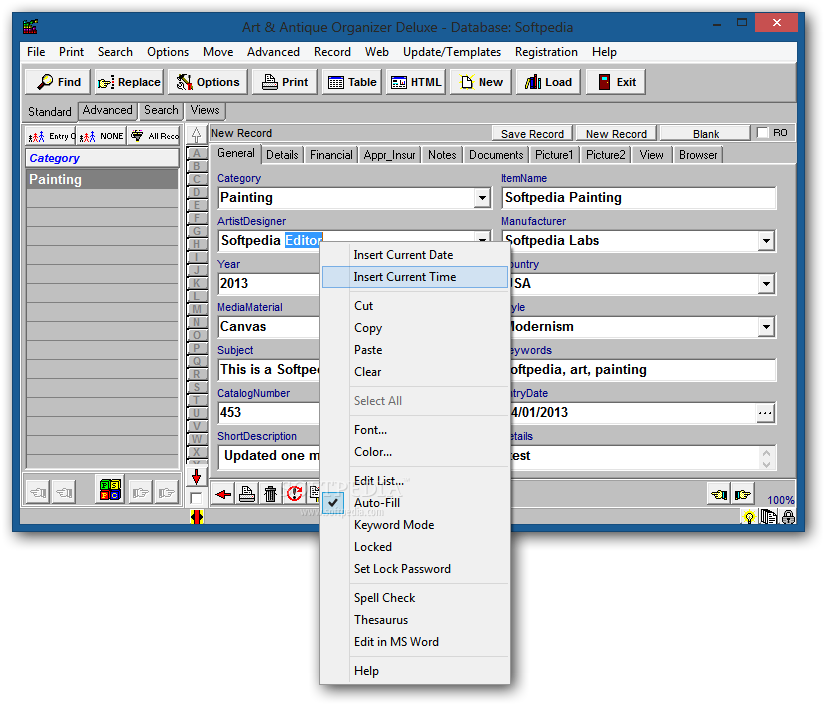Click into the ItemName field with Softpedia Painting

[x=639, y=198]
